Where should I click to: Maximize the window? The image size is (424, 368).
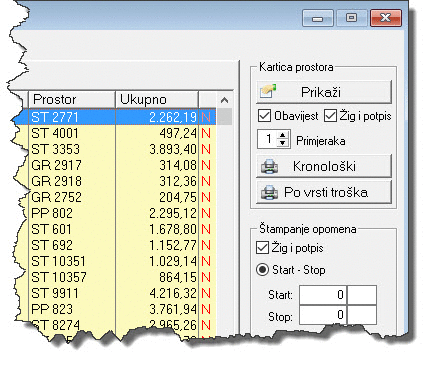coord(351,18)
